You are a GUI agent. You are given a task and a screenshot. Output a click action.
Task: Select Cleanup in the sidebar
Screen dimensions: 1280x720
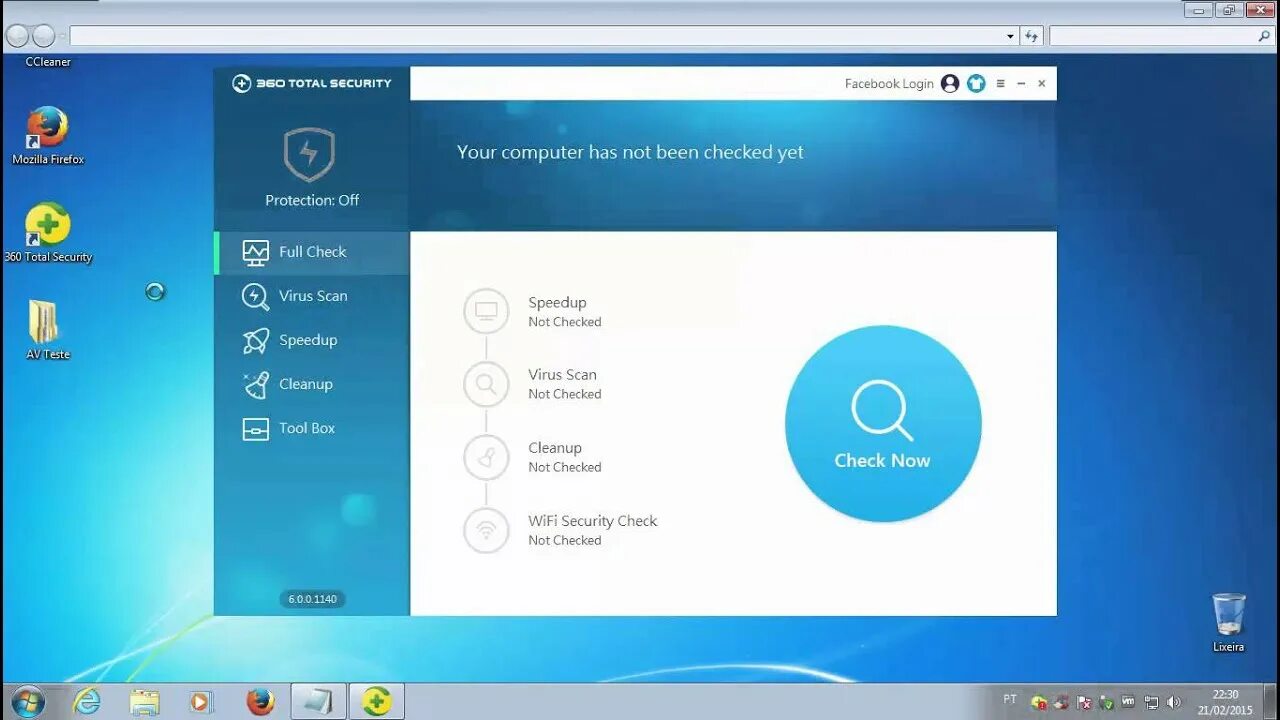312,384
